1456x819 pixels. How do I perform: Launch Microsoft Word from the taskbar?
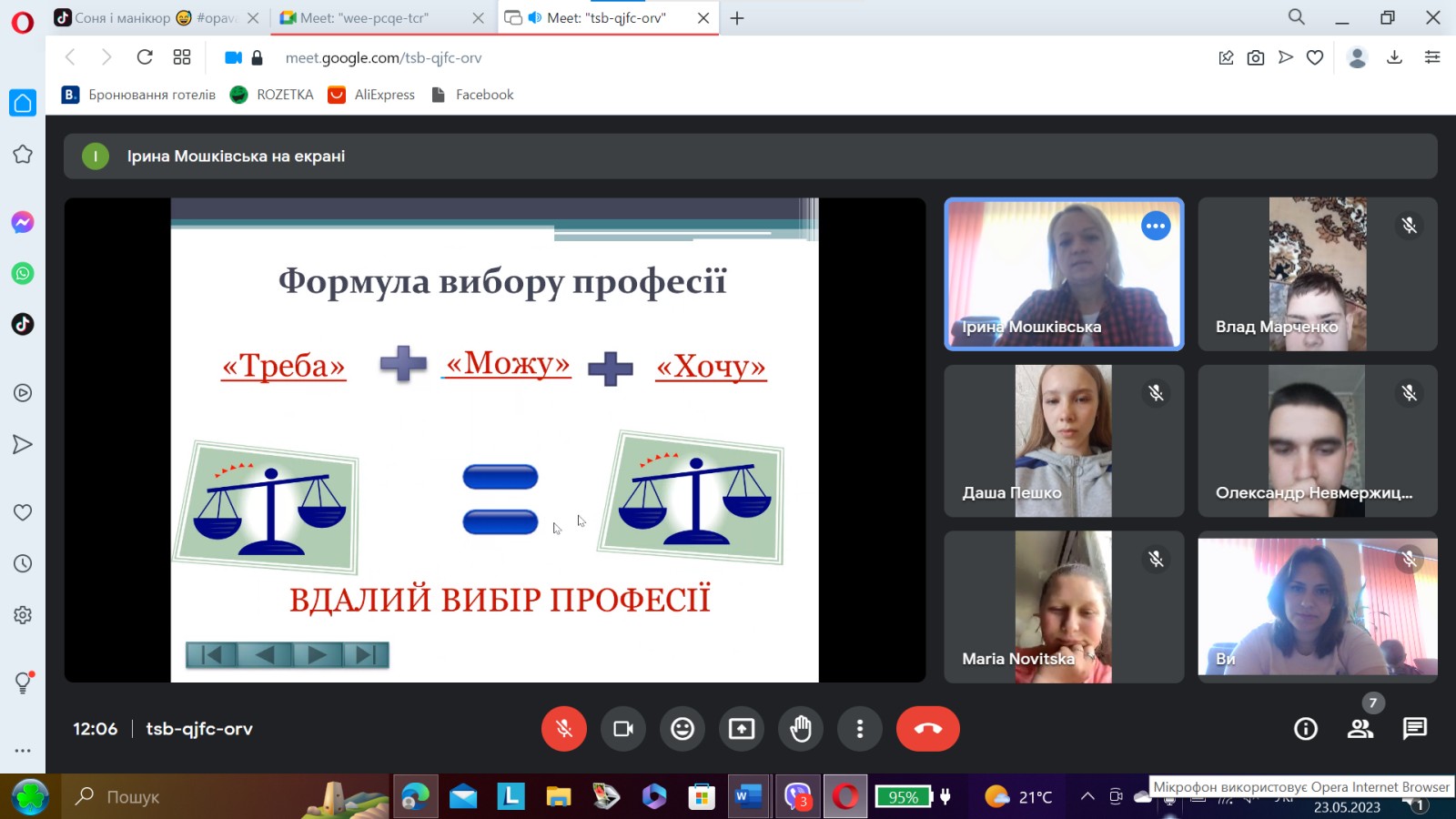746,796
